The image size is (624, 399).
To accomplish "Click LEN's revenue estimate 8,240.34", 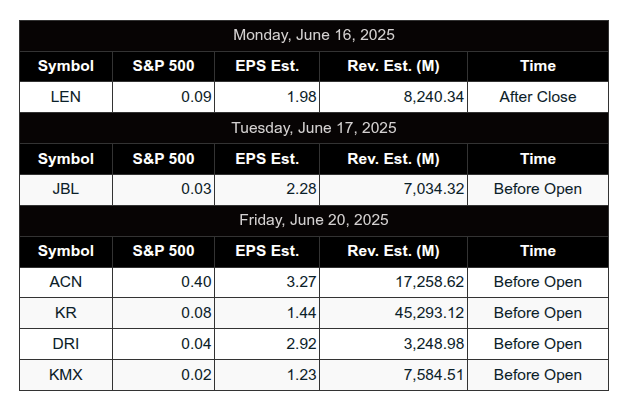I will (434, 97).
